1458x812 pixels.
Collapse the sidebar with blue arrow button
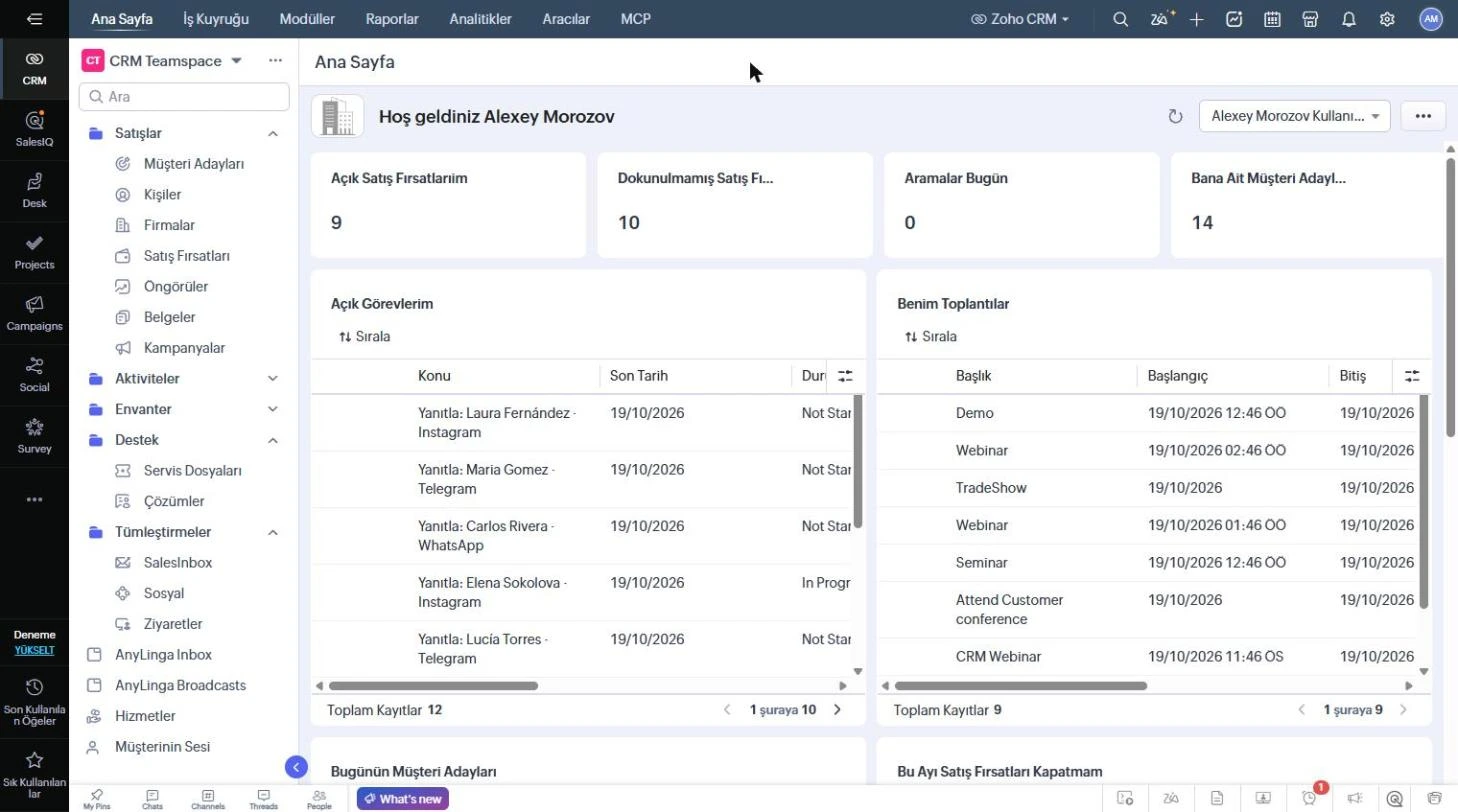coord(295,767)
